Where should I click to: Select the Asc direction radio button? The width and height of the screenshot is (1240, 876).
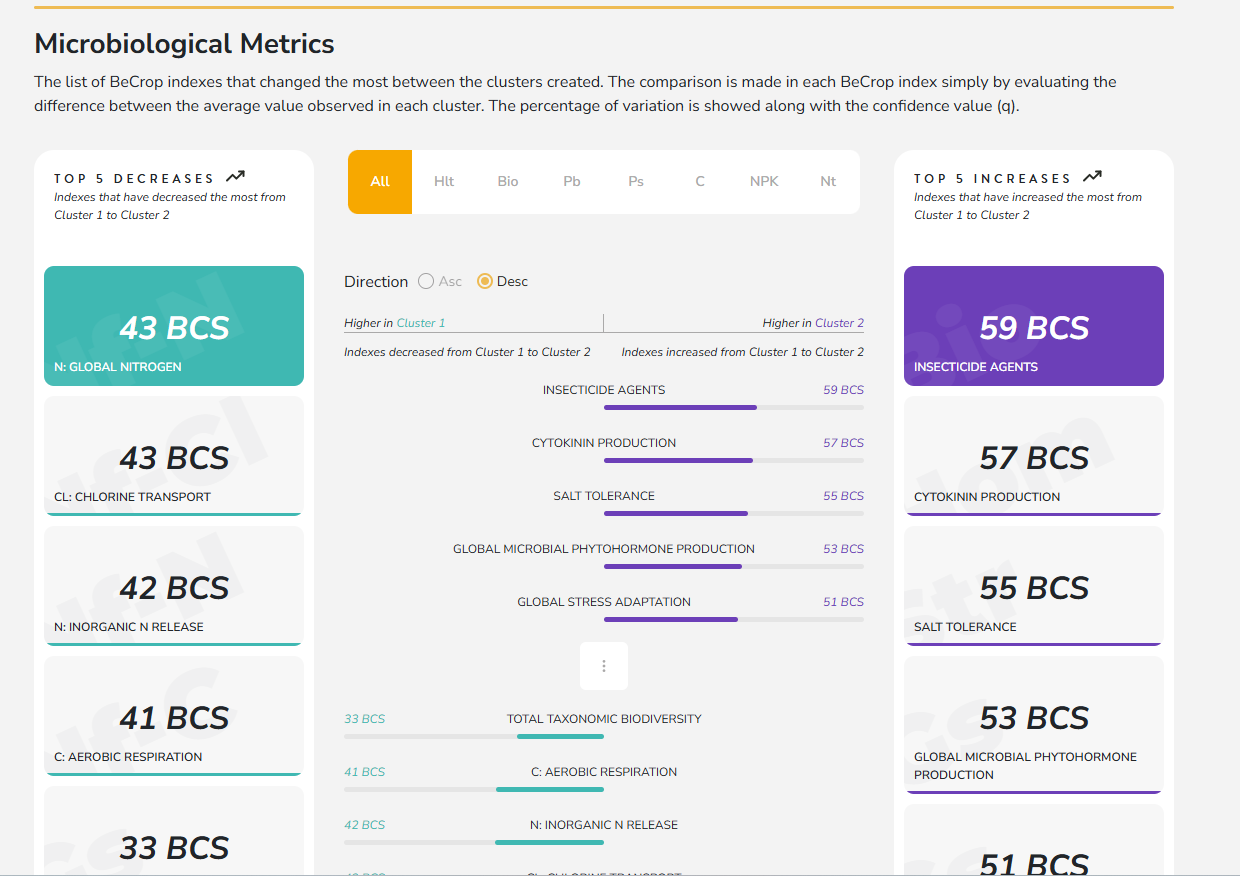(x=426, y=282)
